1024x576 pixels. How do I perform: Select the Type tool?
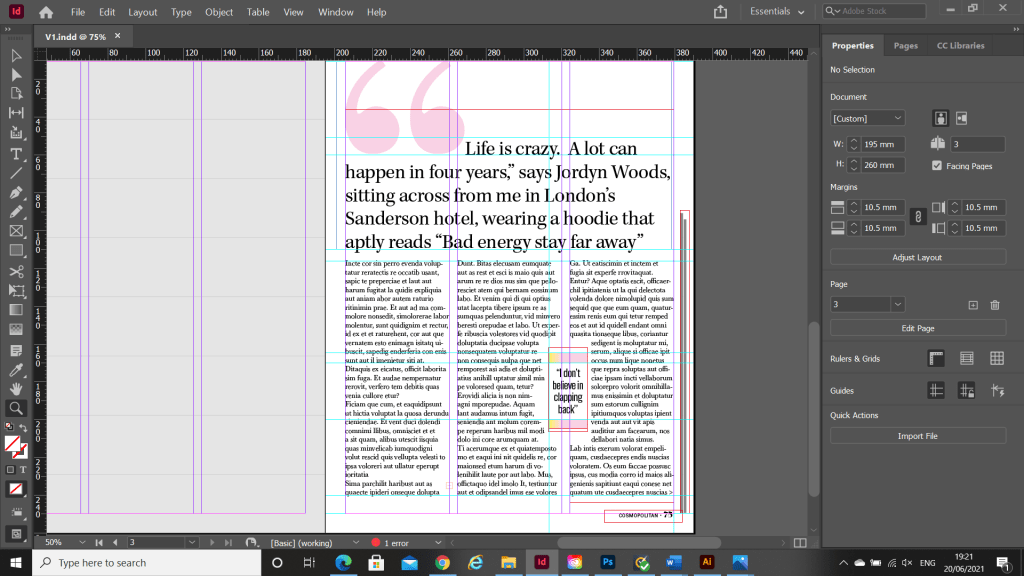click(x=16, y=153)
